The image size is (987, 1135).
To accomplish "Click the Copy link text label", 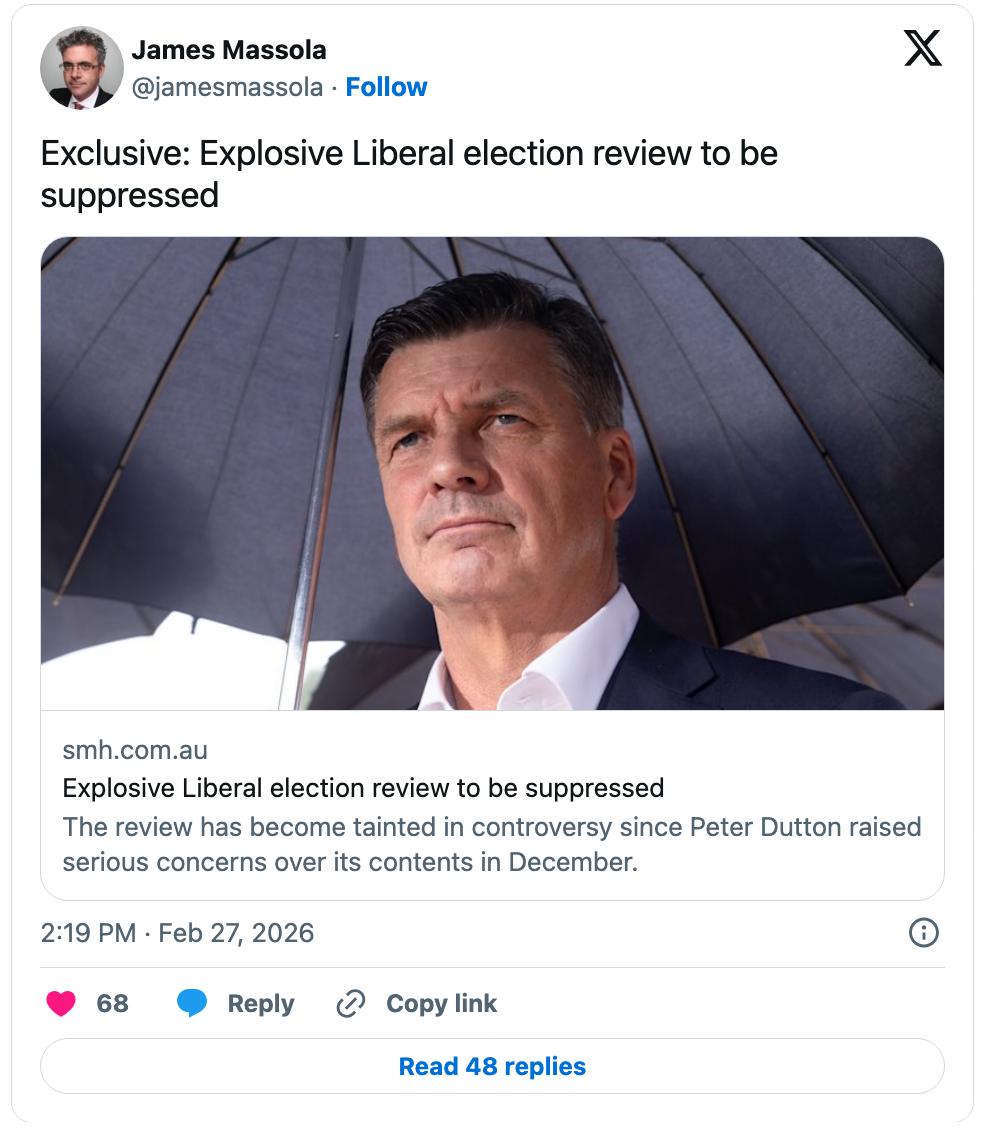I will pyautogui.click(x=441, y=1004).
